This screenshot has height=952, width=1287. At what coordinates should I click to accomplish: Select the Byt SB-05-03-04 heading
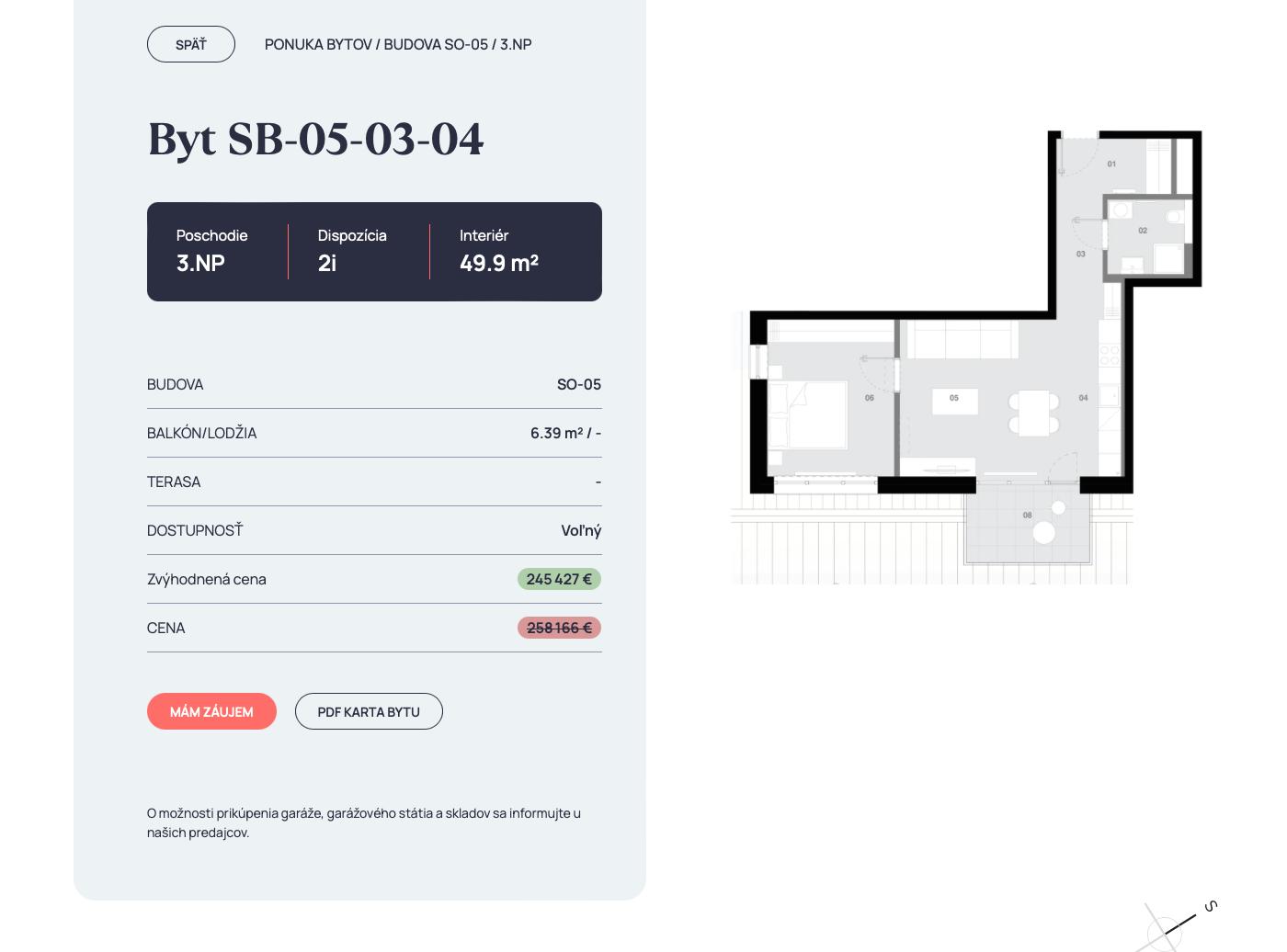[315, 139]
